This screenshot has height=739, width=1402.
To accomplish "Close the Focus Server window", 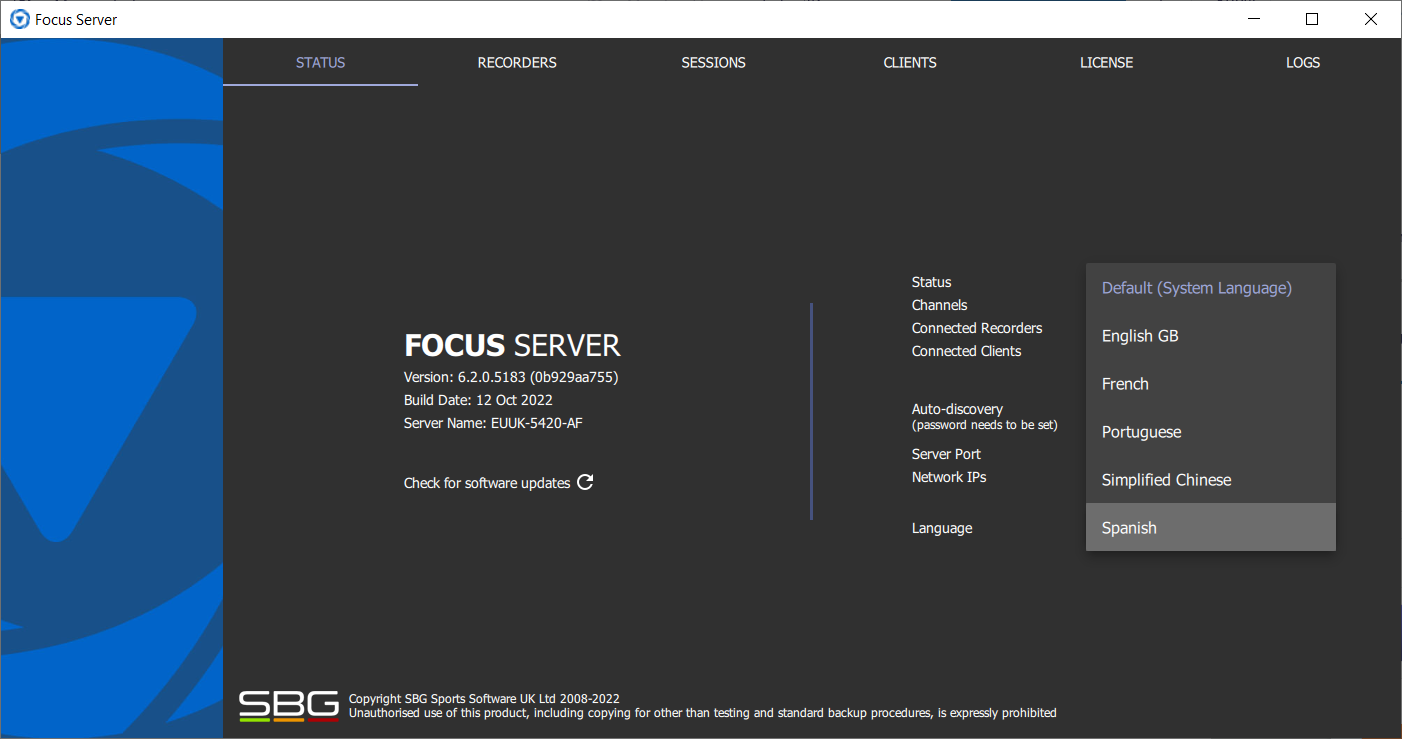I will pos(1371,19).
